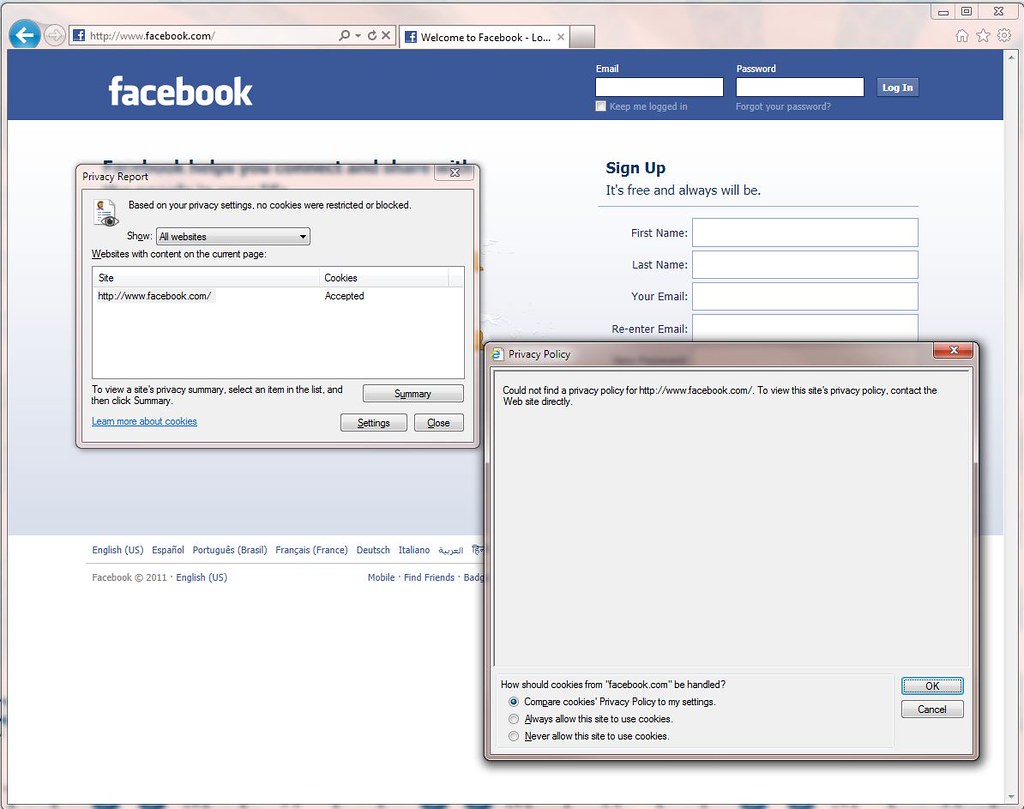Minimize the browser window
Image resolution: width=1024 pixels, height=809 pixels.
(x=943, y=11)
